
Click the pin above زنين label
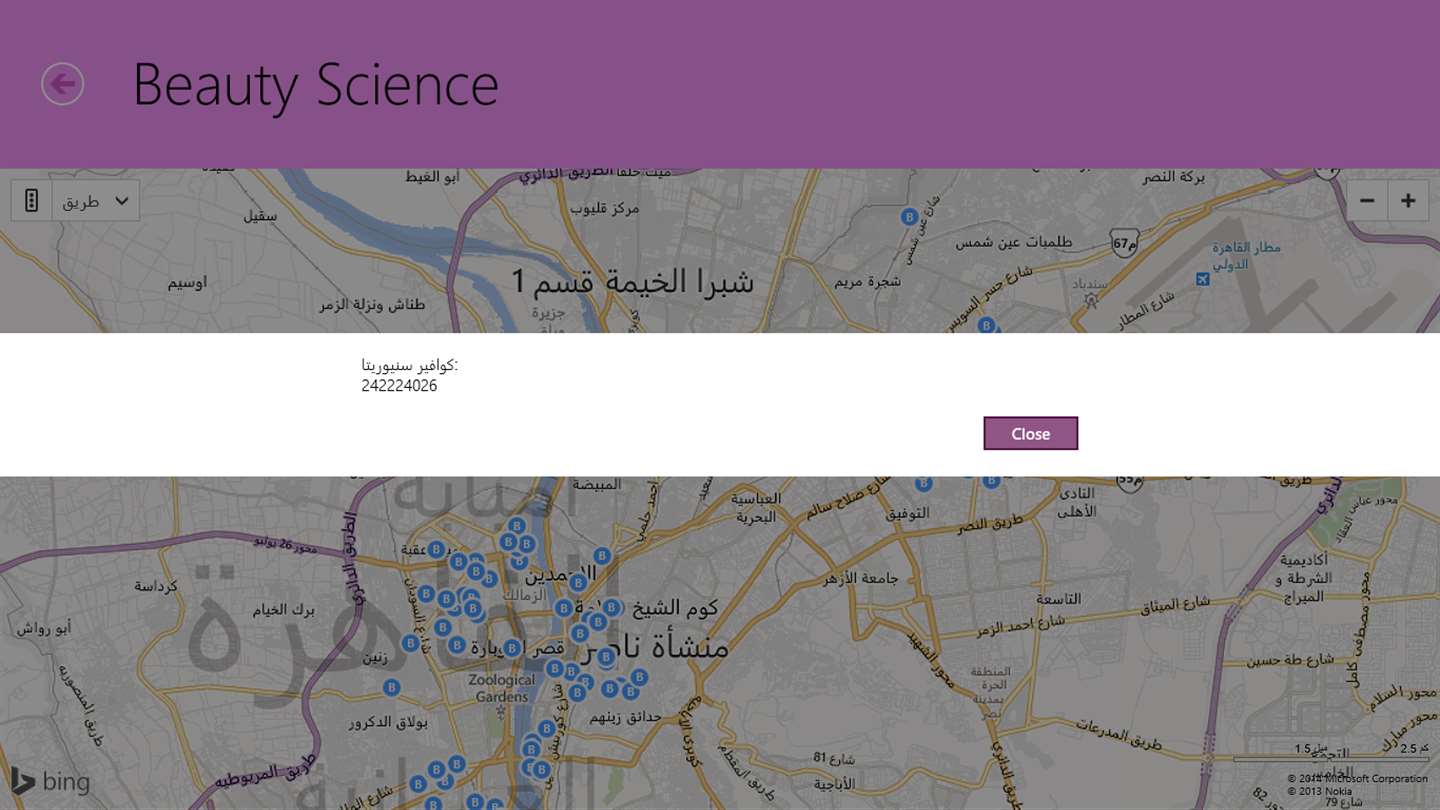(410, 643)
